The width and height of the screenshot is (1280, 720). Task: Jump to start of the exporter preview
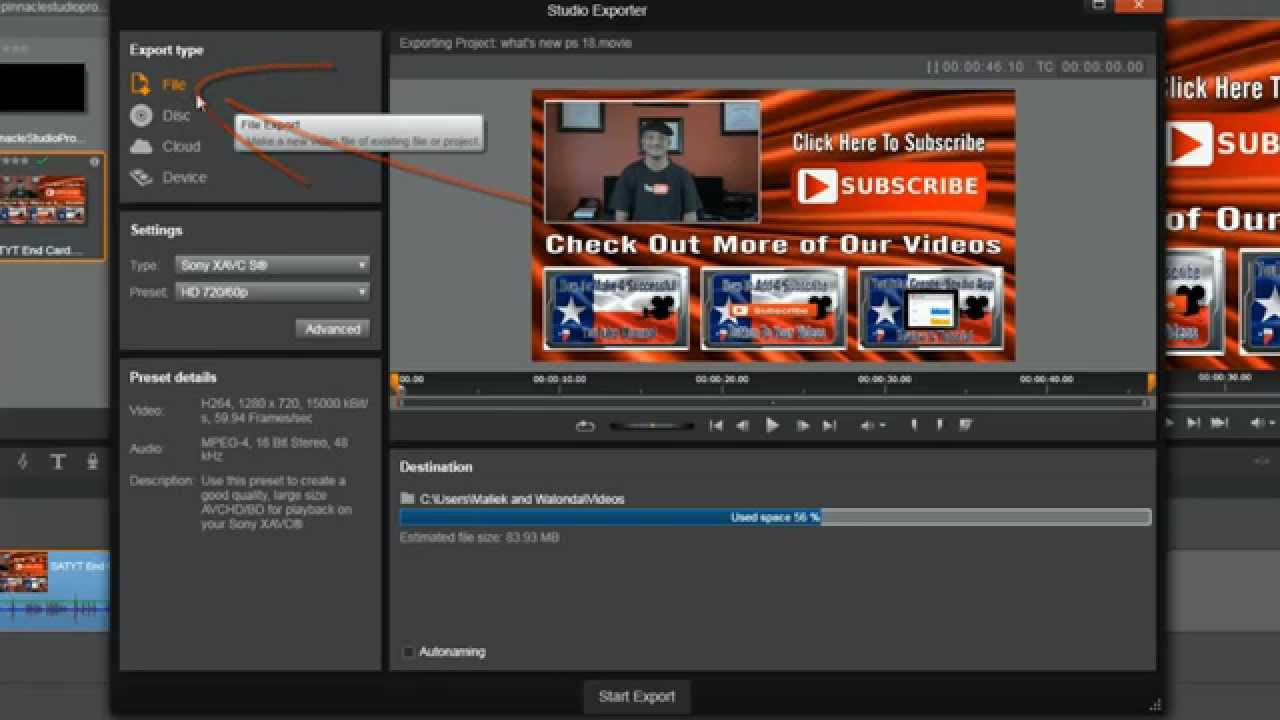(x=716, y=425)
